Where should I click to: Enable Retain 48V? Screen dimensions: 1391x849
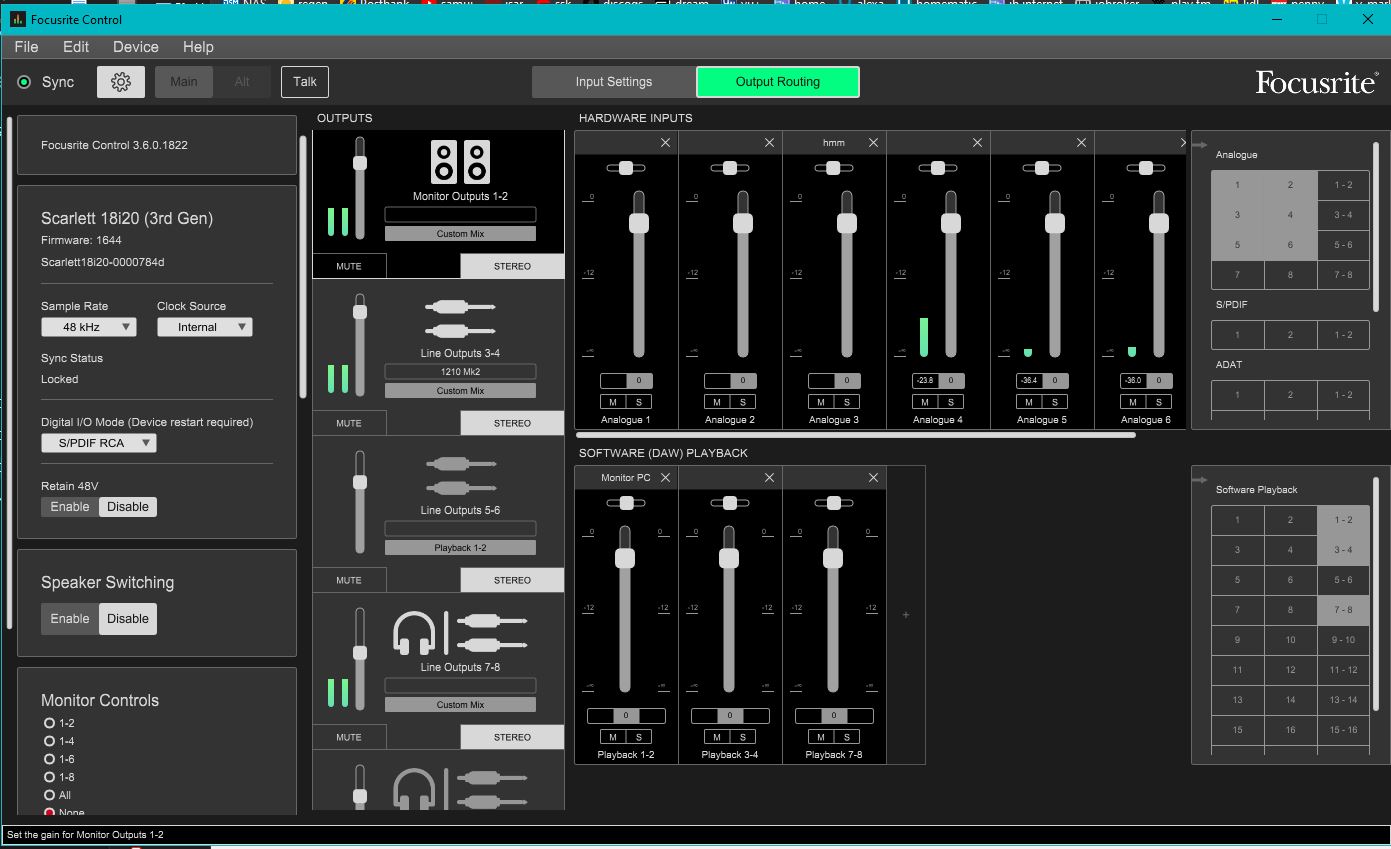pyautogui.click(x=70, y=507)
